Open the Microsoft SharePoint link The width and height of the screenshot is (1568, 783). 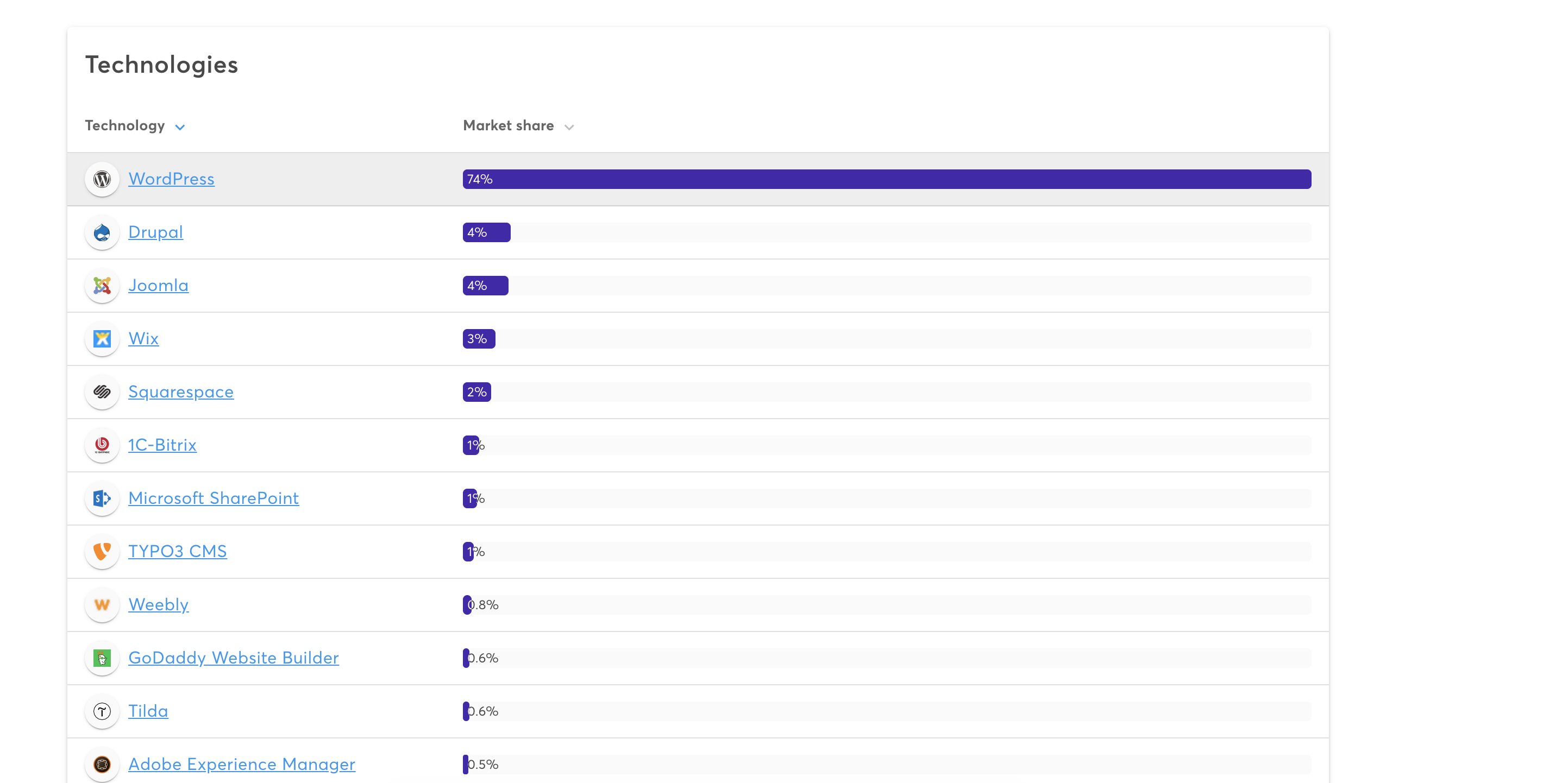[213, 498]
